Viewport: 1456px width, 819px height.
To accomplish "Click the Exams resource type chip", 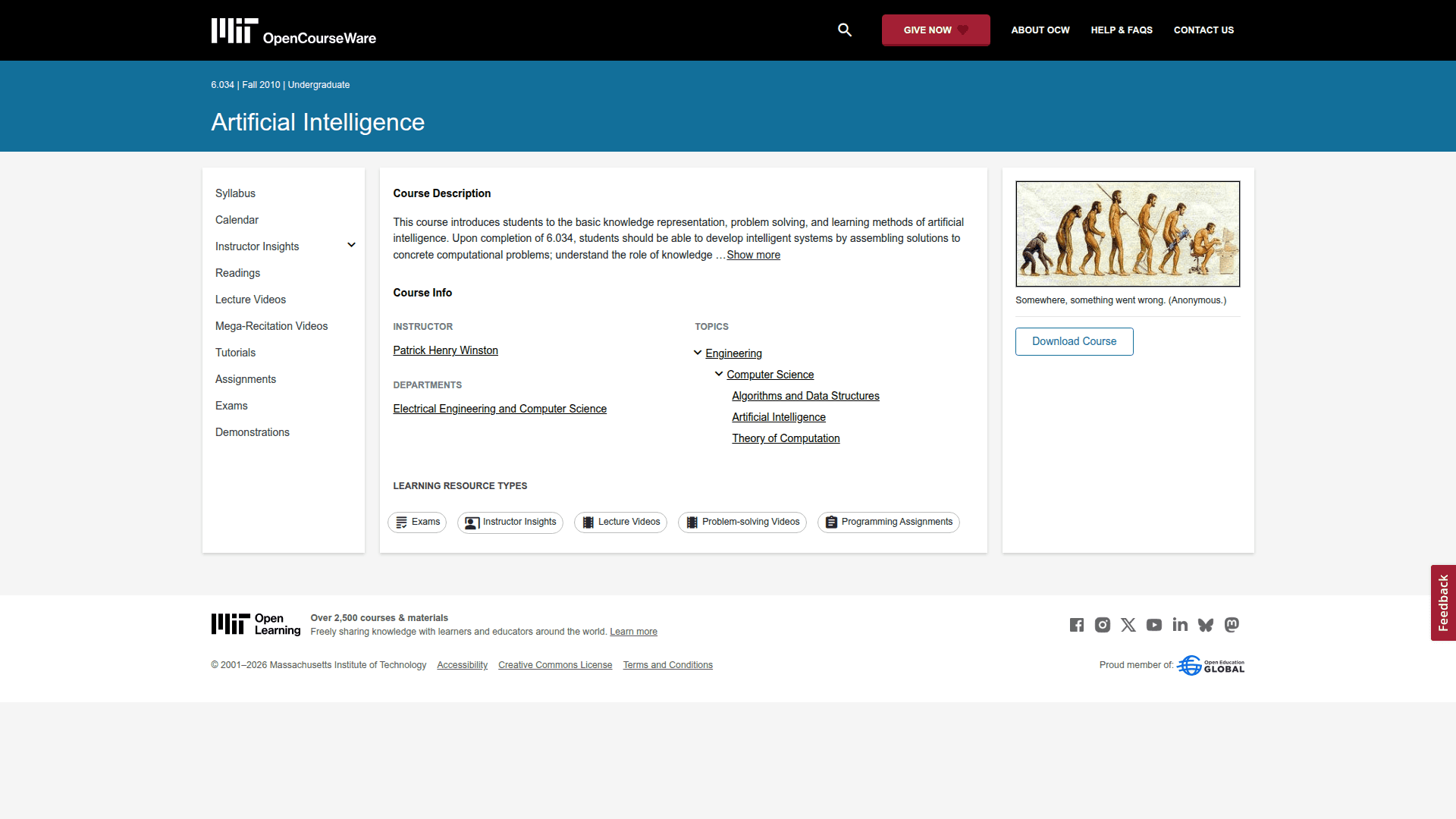I will pyautogui.click(x=417, y=522).
